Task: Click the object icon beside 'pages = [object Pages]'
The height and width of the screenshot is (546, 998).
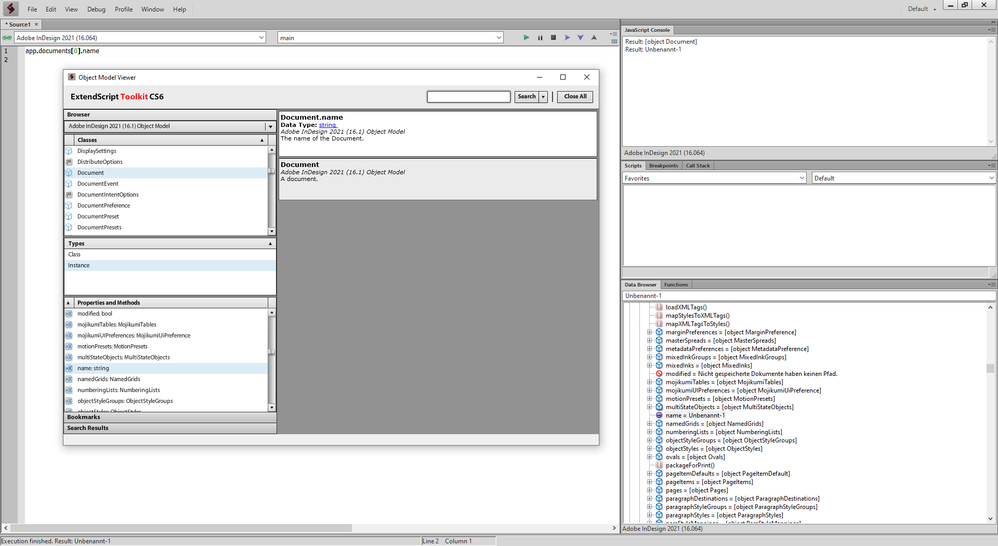Action: click(659, 491)
